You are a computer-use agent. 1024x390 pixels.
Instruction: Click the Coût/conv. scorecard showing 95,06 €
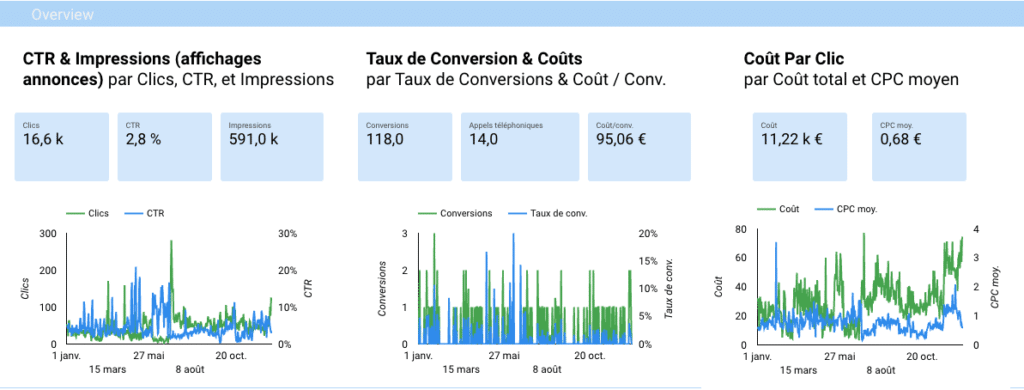[639, 147]
